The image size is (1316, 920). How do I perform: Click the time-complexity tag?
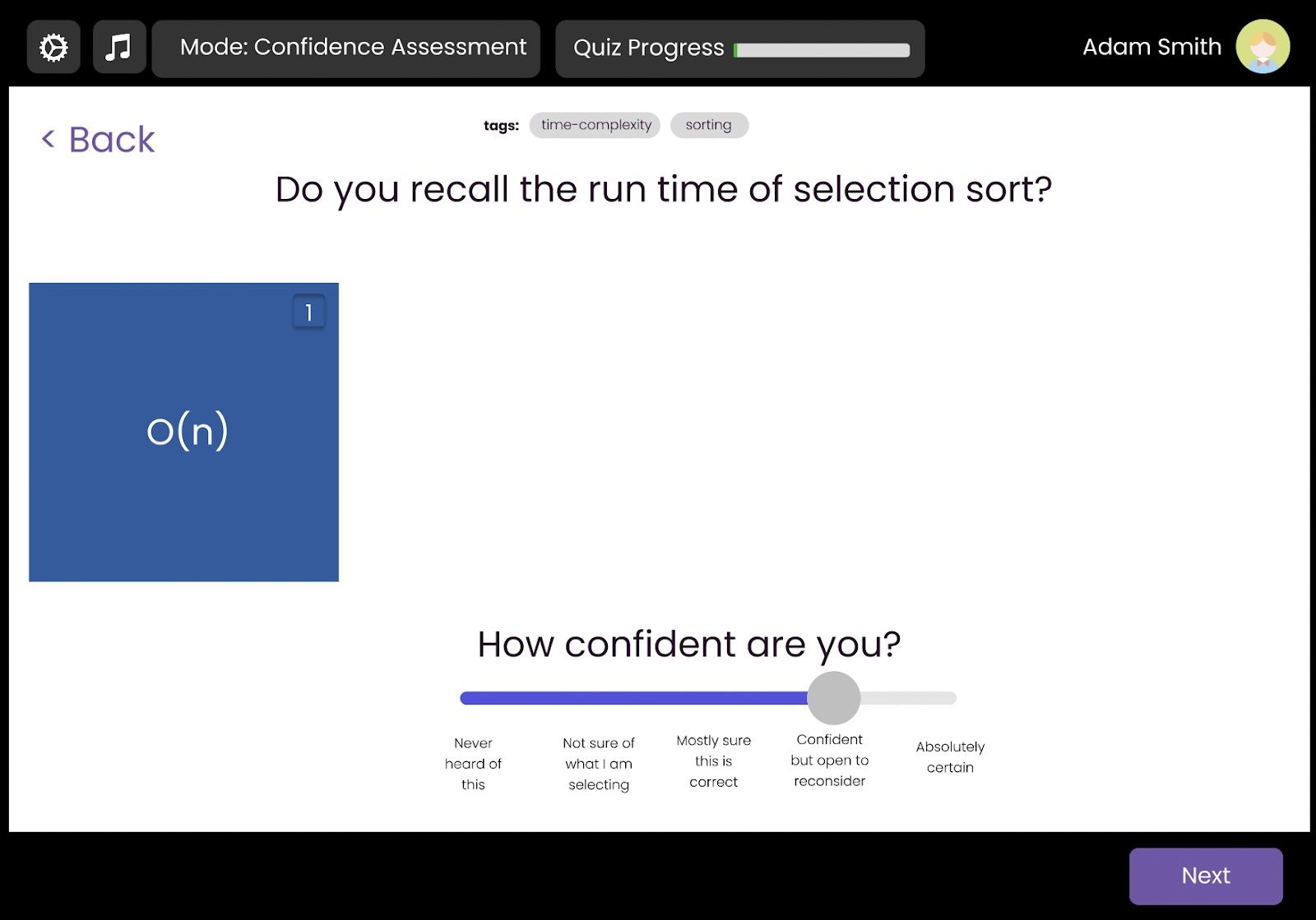595,125
